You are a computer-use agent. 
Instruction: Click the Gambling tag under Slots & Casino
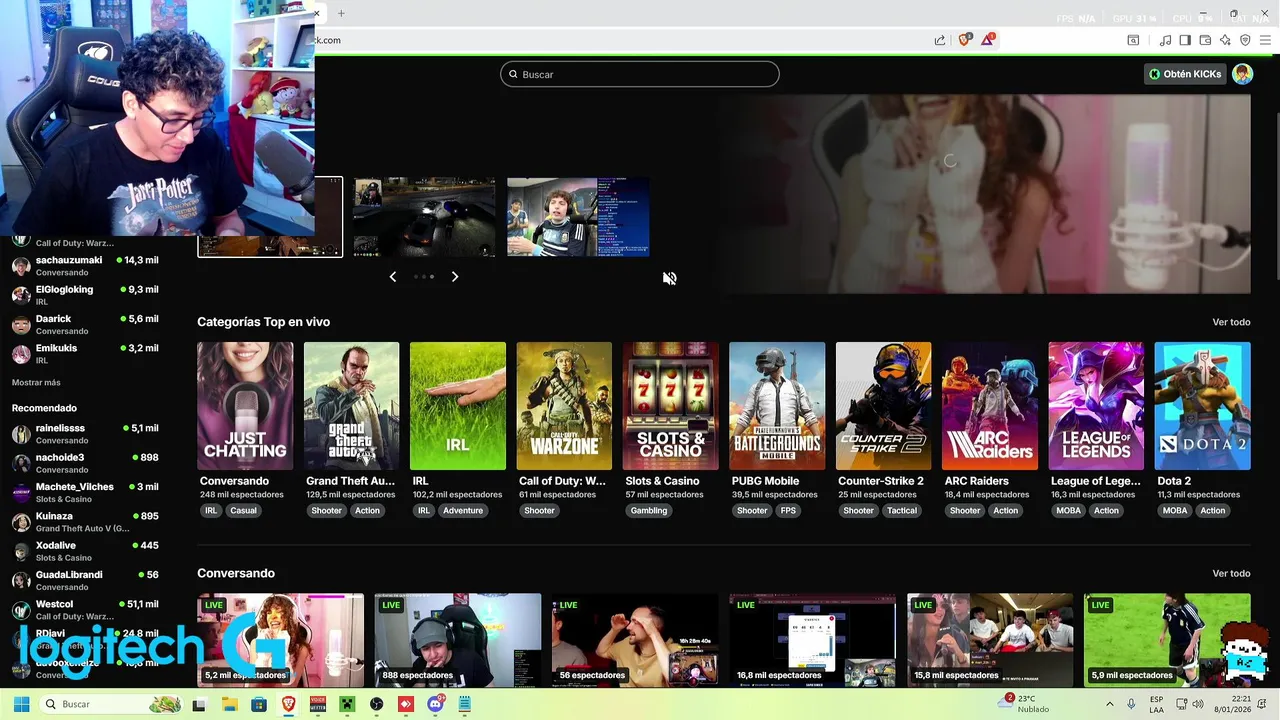pos(648,511)
